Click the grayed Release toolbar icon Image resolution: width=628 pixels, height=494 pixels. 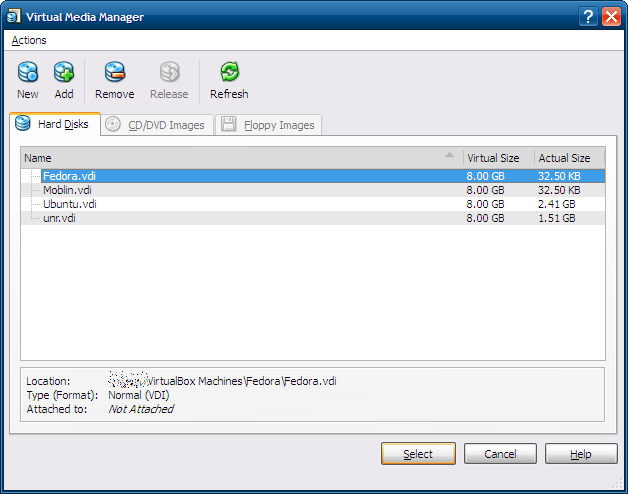pos(169,72)
